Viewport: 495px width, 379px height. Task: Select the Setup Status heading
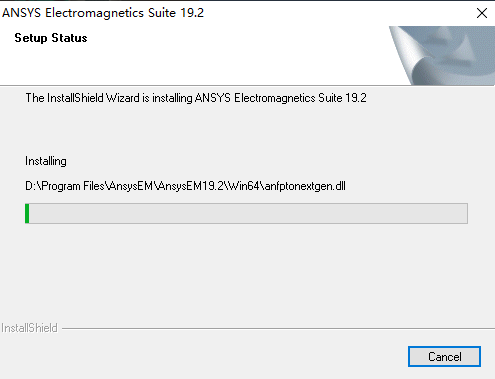[51, 38]
